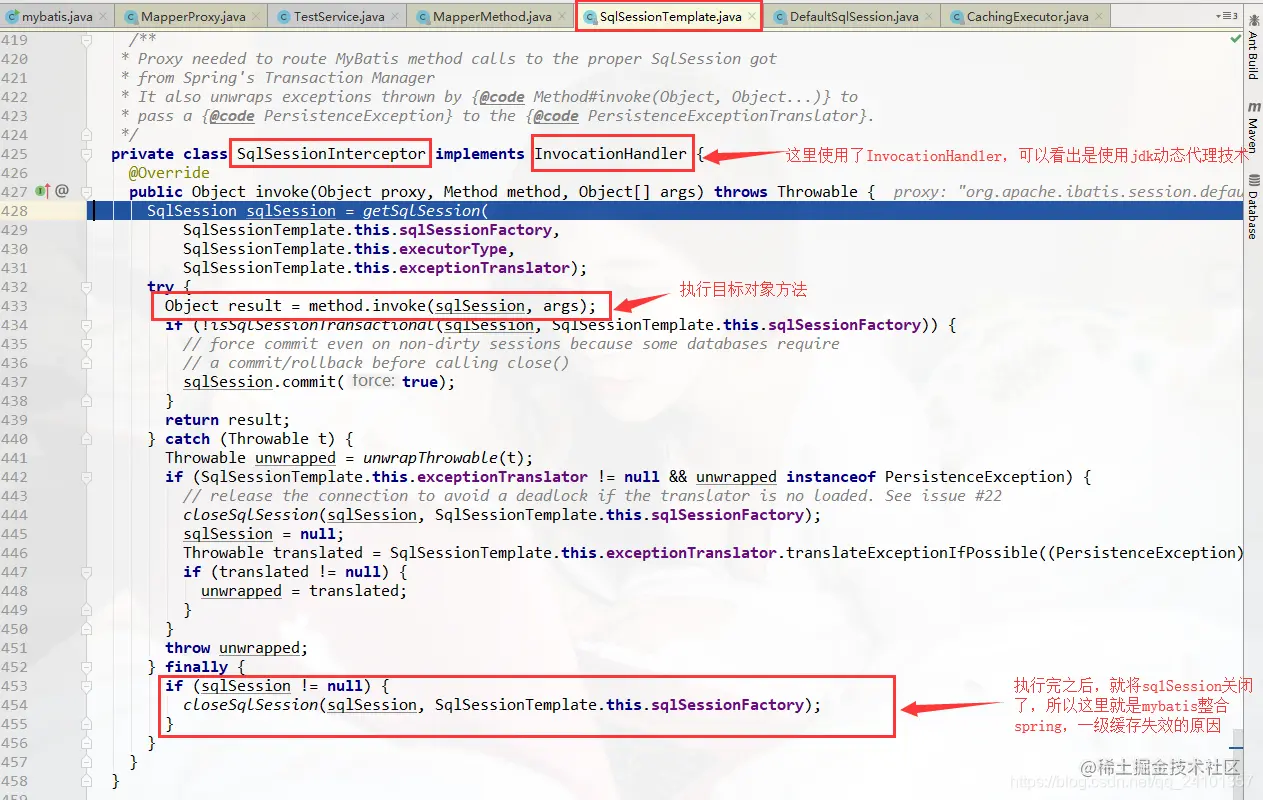The image size is (1263, 800).
Task: Click the unwrapThrowable call on line 441
Action: tap(430, 458)
